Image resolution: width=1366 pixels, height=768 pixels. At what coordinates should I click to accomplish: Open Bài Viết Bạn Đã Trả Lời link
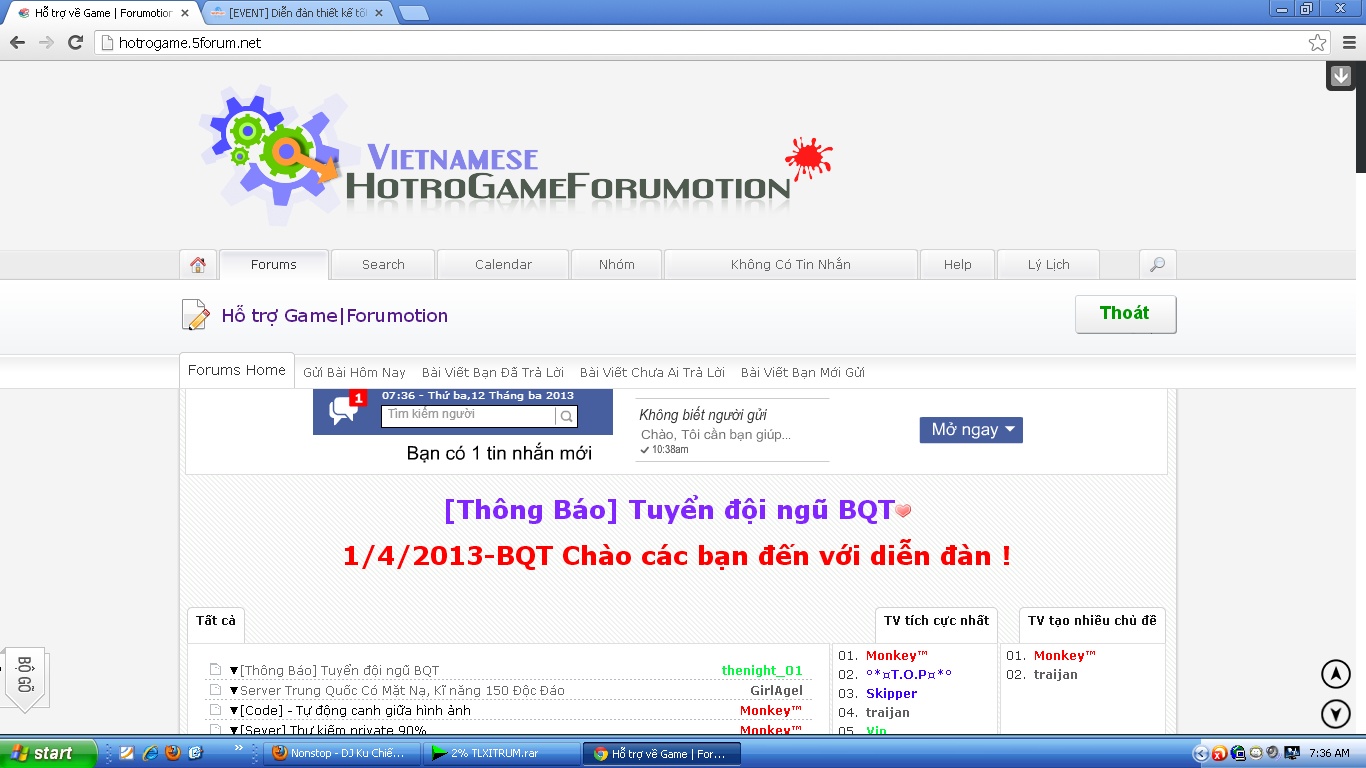point(493,372)
